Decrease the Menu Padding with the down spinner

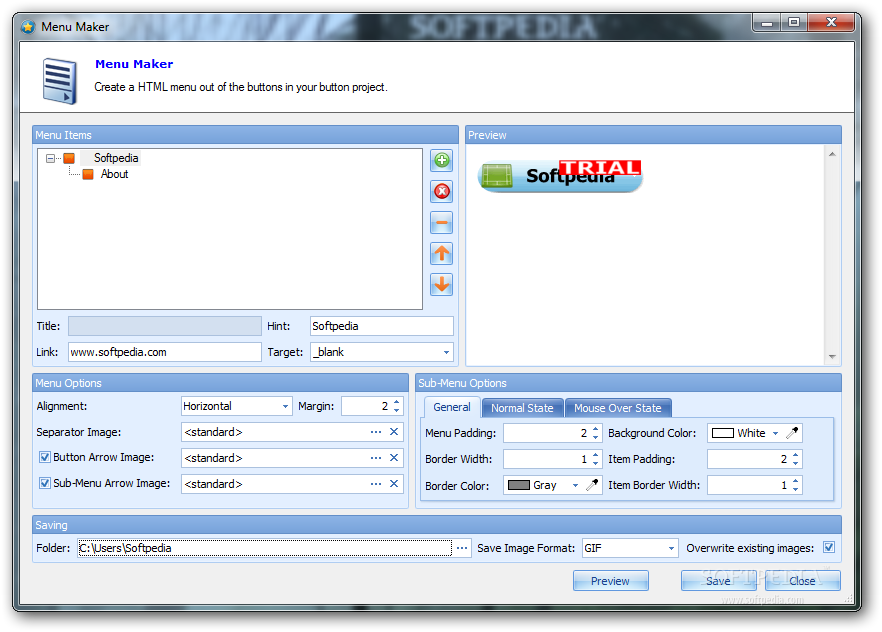596,437
